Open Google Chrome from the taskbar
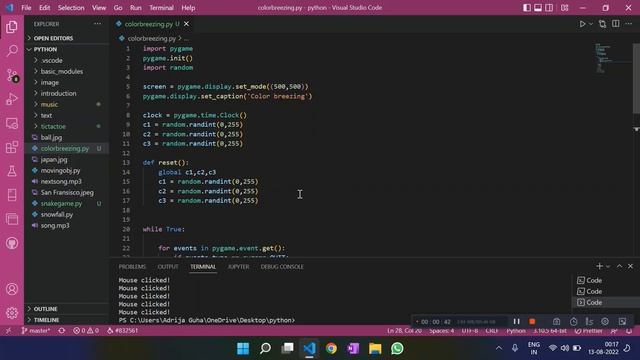Image resolution: width=640 pixels, height=360 pixels. coord(331,348)
